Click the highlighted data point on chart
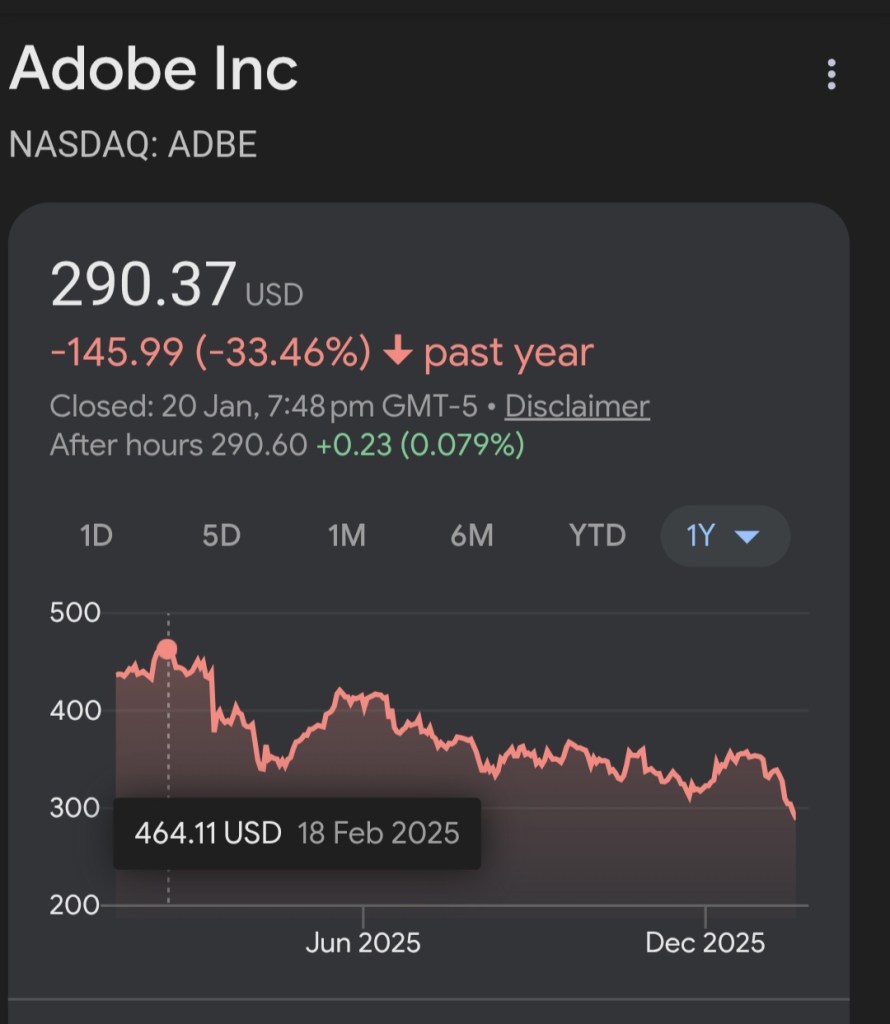 coord(167,649)
